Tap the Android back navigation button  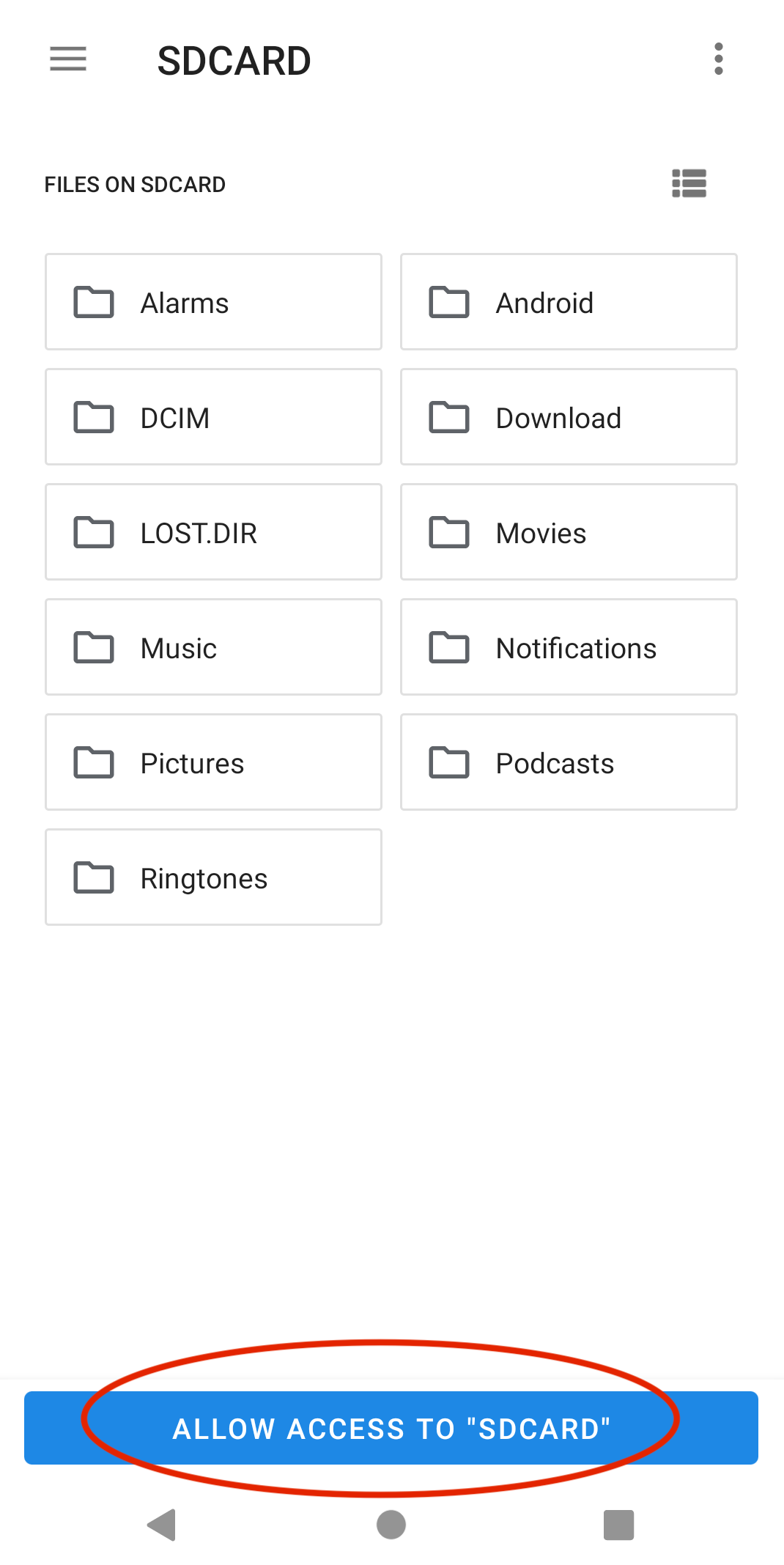[162, 1525]
